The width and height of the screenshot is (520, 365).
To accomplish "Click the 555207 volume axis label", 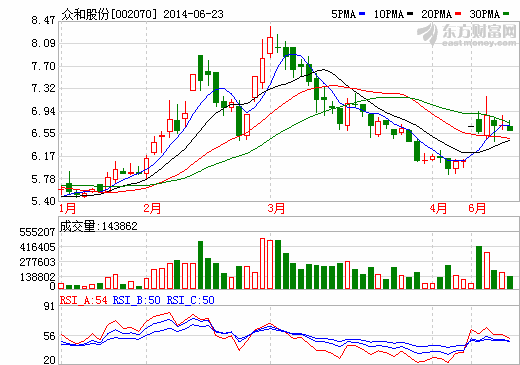I will tap(37, 232).
